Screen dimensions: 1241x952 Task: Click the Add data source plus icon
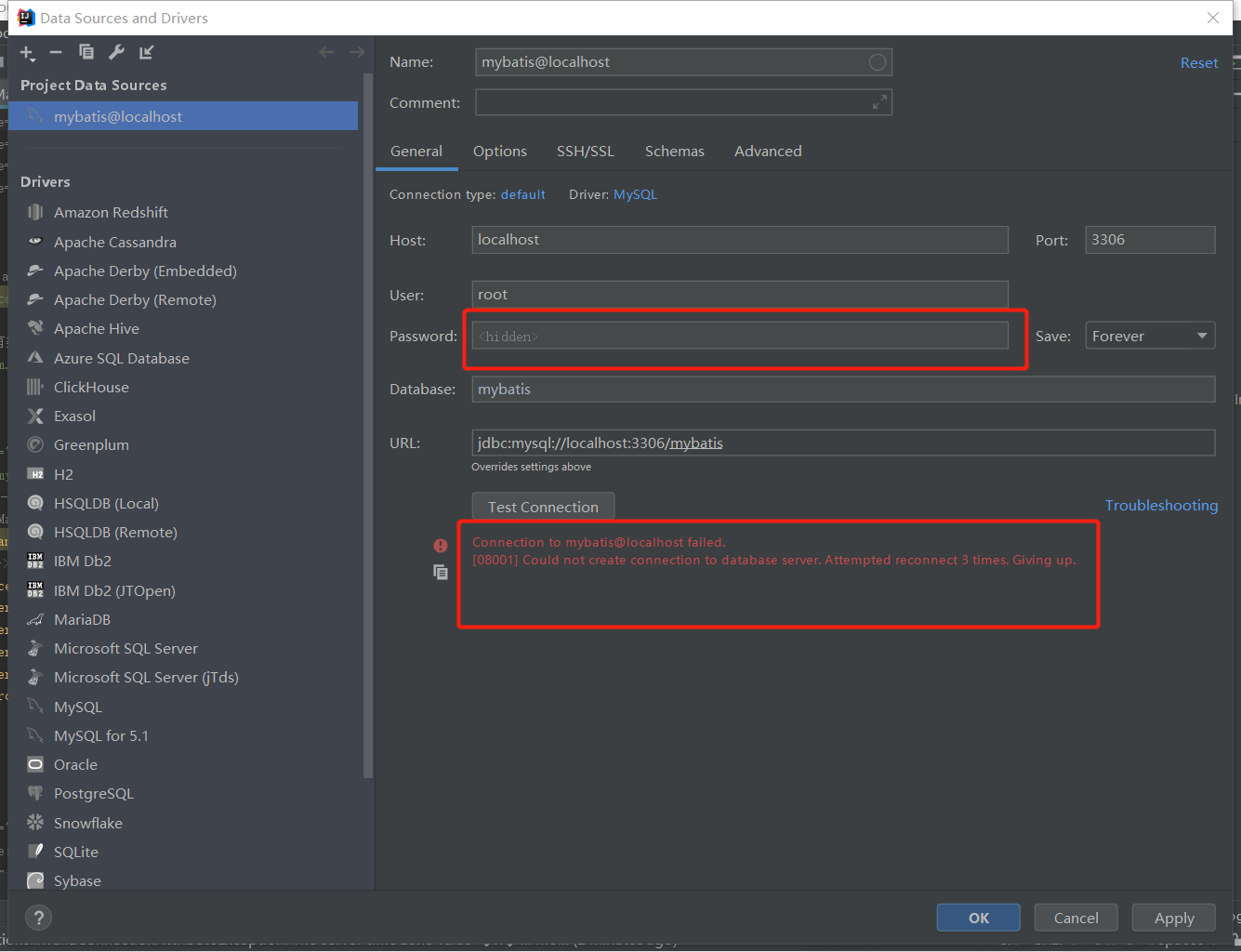coord(28,53)
